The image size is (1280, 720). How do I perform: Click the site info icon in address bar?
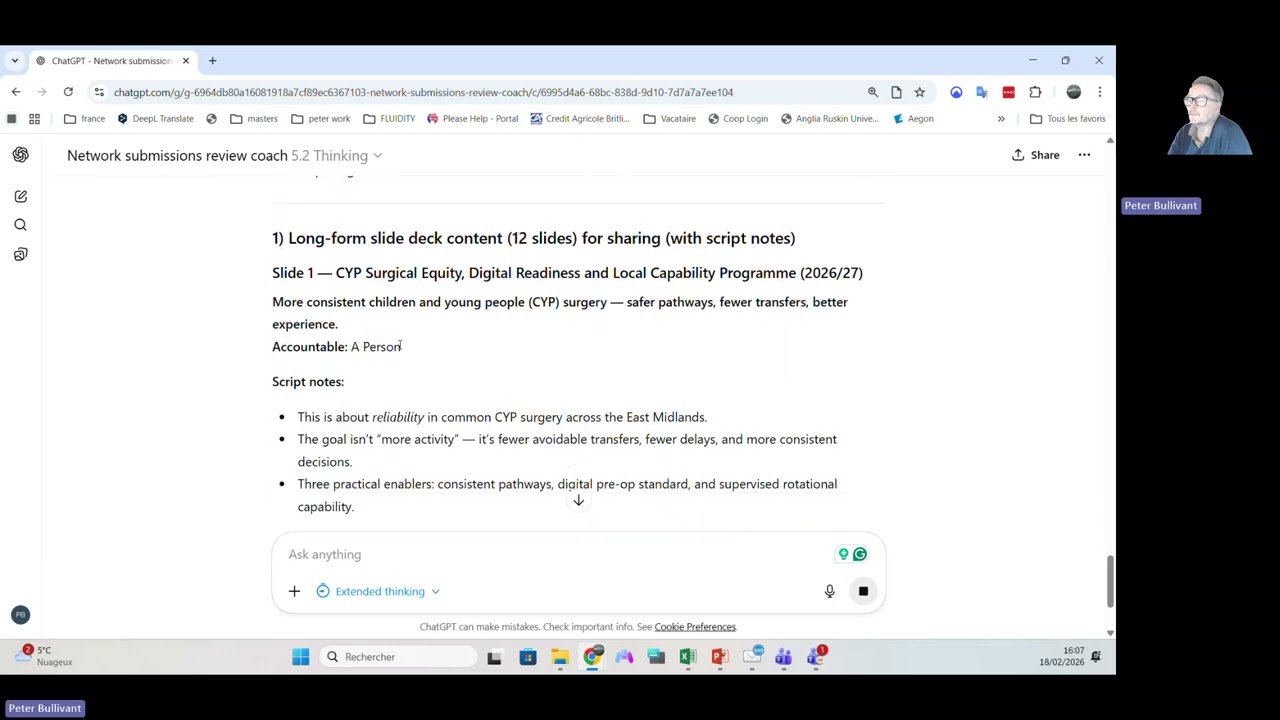(x=99, y=92)
